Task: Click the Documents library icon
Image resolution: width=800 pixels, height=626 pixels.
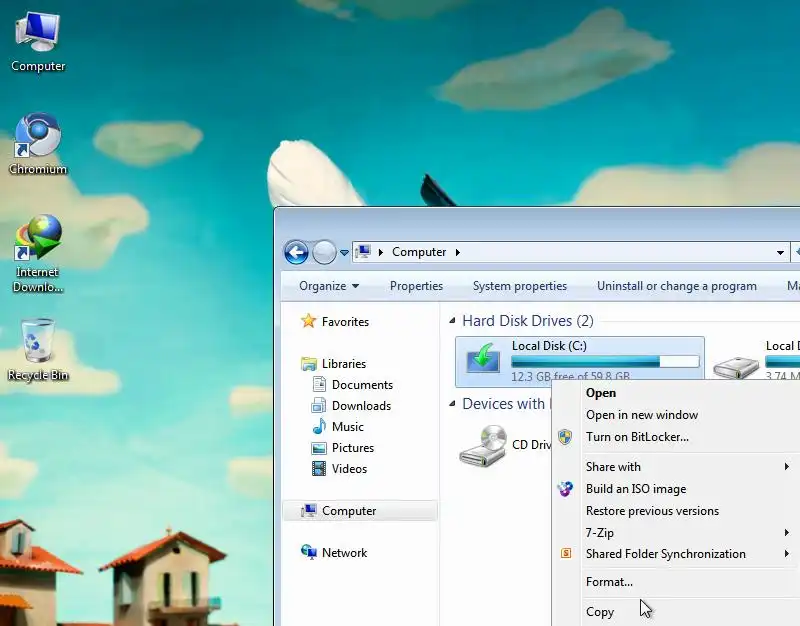Action: coord(319,384)
